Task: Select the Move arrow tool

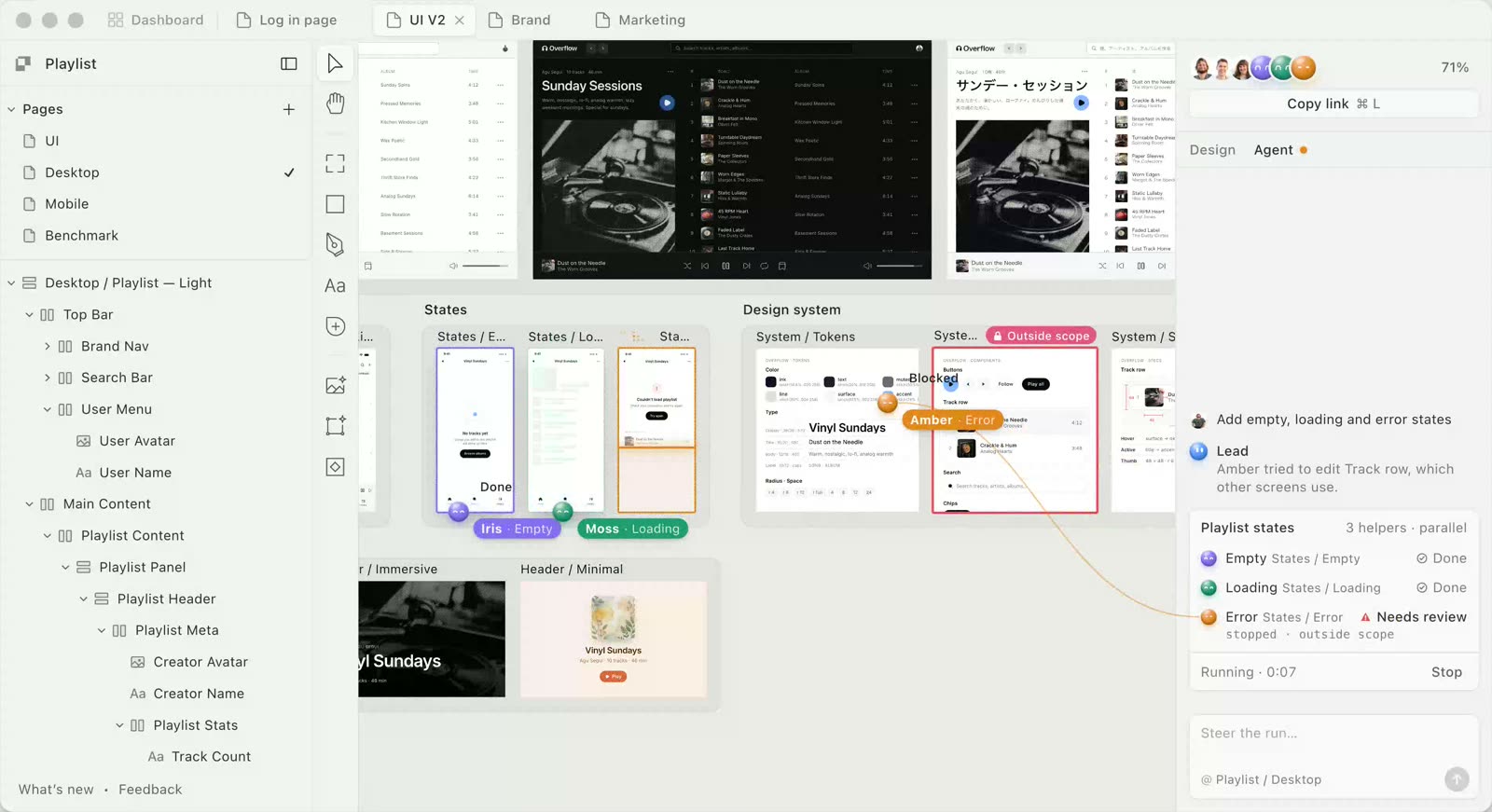Action: (336, 63)
